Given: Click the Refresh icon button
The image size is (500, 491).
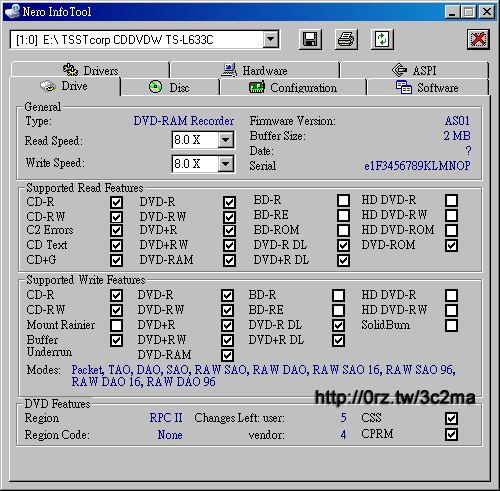Looking at the screenshot, I should (382, 40).
